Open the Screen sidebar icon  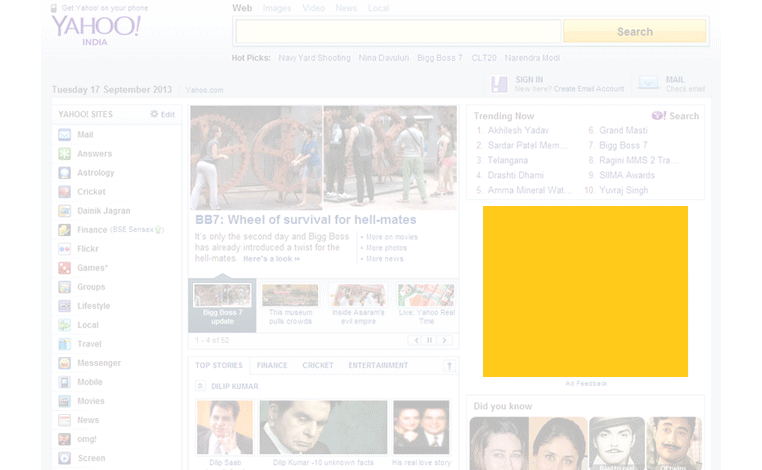click(65, 458)
